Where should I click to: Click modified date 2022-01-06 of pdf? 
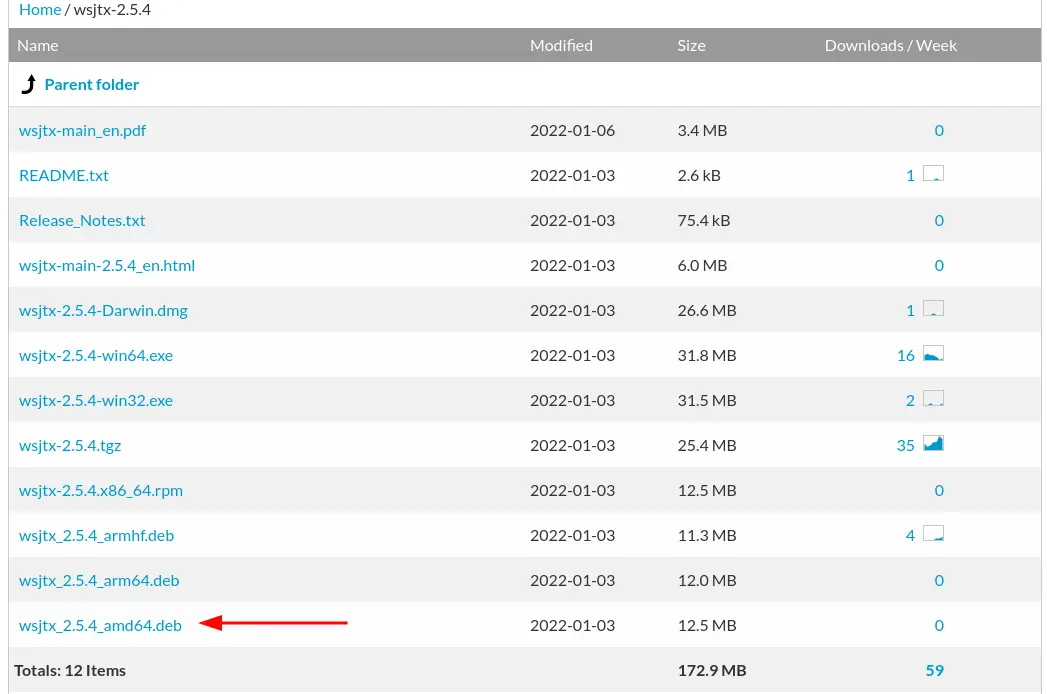click(x=572, y=130)
